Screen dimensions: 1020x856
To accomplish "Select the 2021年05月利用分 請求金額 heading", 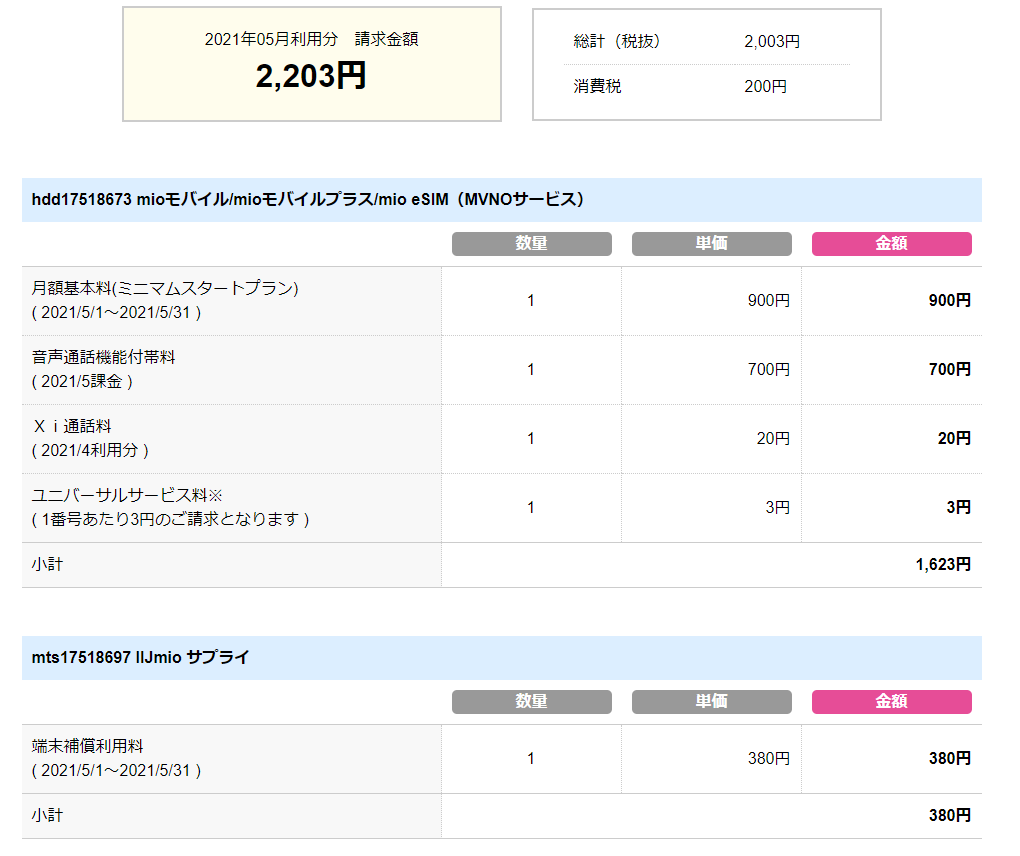I will tap(311, 39).
